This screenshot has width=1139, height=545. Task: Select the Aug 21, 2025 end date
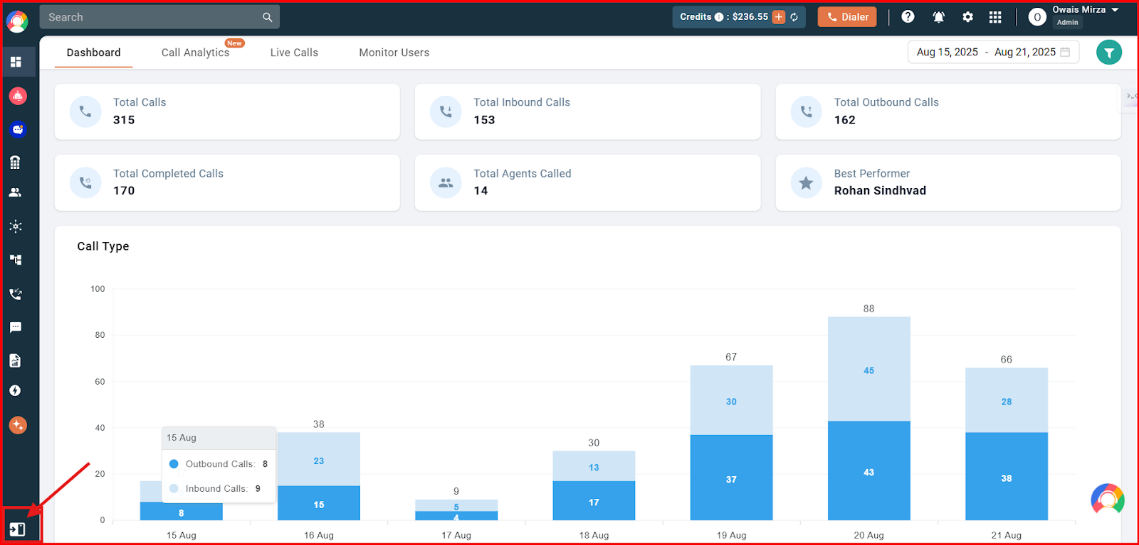point(1025,52)
